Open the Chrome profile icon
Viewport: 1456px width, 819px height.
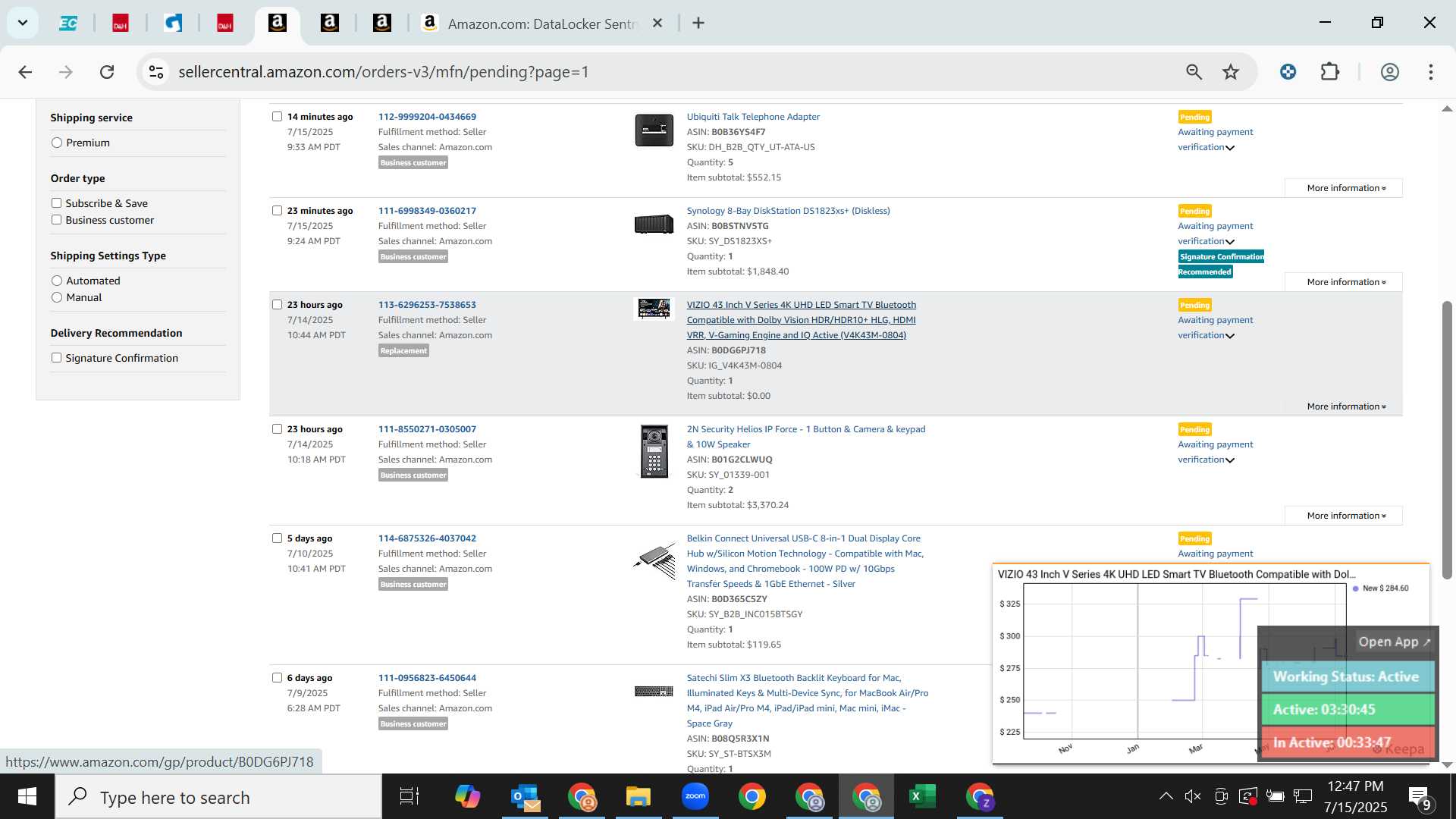point(1389,72)
